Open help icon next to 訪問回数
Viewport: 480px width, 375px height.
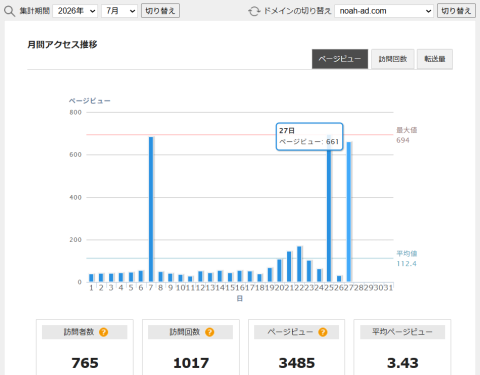(x=209, y=332)
